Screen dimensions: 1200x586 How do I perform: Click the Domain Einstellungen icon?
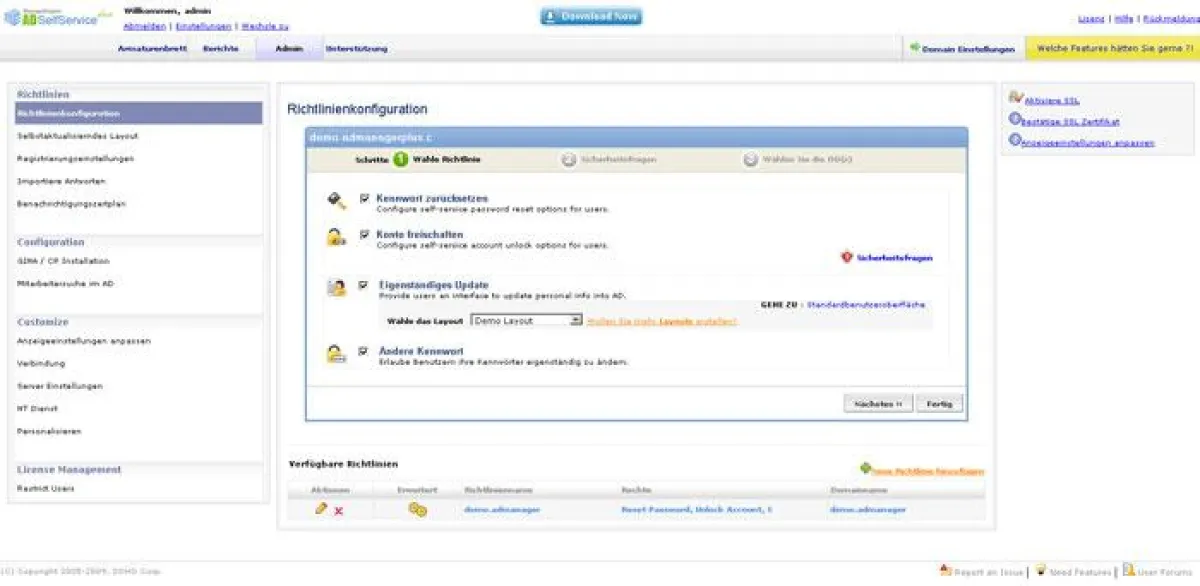pos(915,48)
